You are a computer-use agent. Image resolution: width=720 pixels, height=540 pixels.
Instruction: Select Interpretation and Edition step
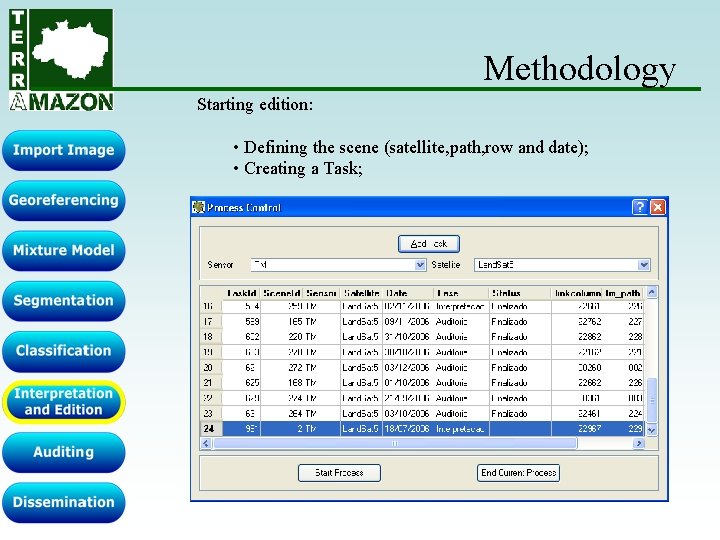[x=63, y=402]
